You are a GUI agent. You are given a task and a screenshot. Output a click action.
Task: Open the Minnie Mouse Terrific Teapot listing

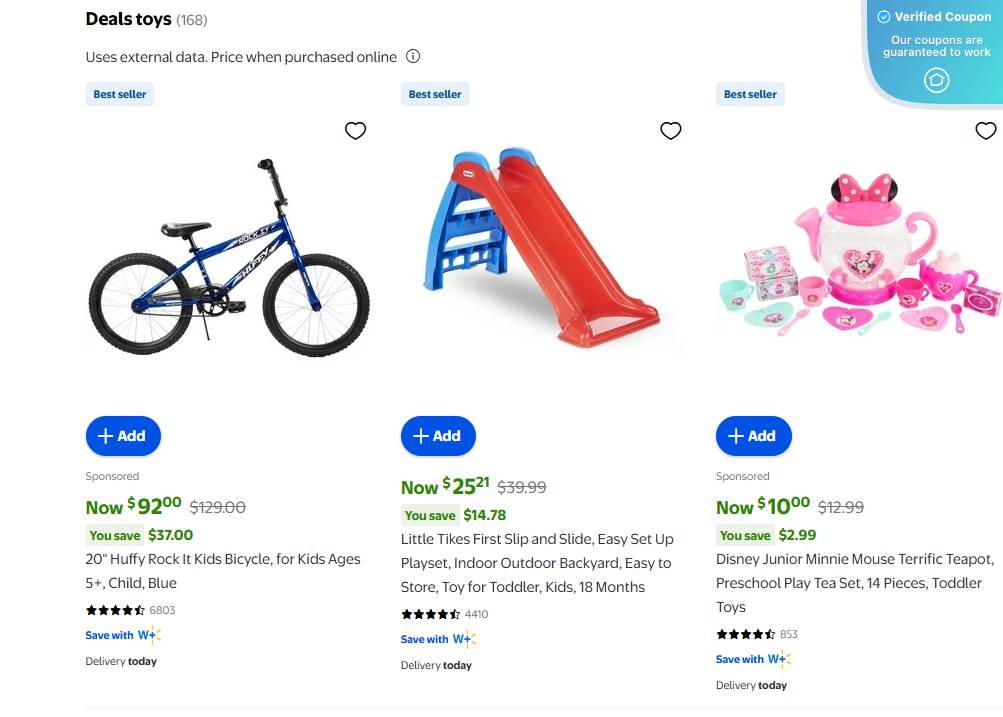click(x=855, y=583)
